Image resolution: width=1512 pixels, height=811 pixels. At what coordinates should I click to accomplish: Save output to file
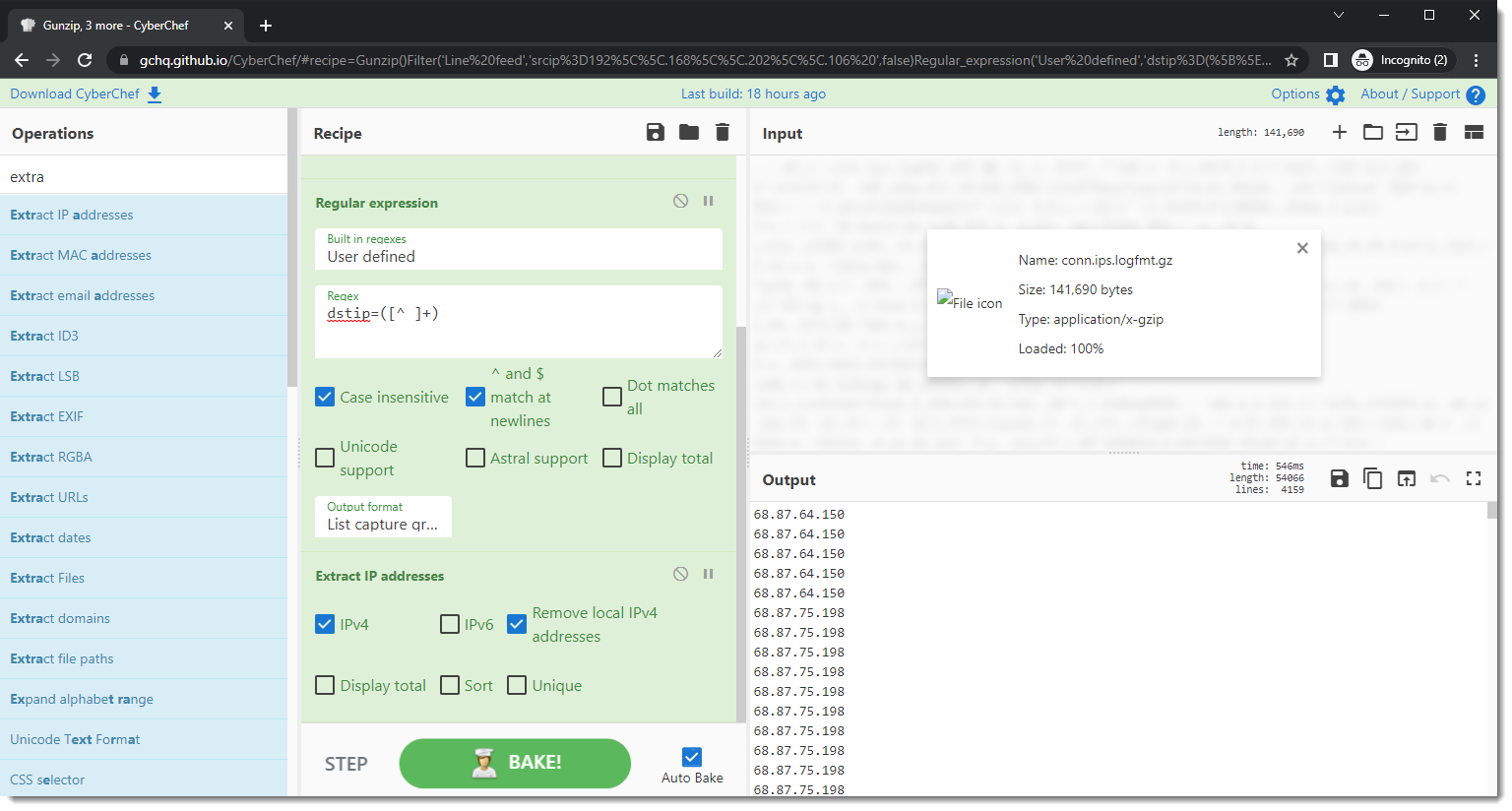click(x=1339, y=479)
